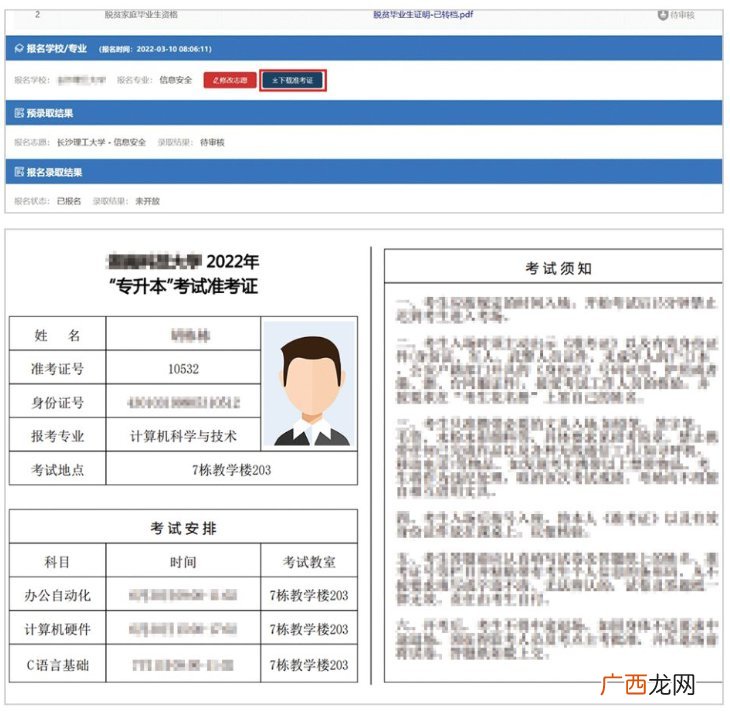Click the 信息安全 major value after 报名专业
The height and width of the screenshot is (713, 730).
[x=176, y=80]
